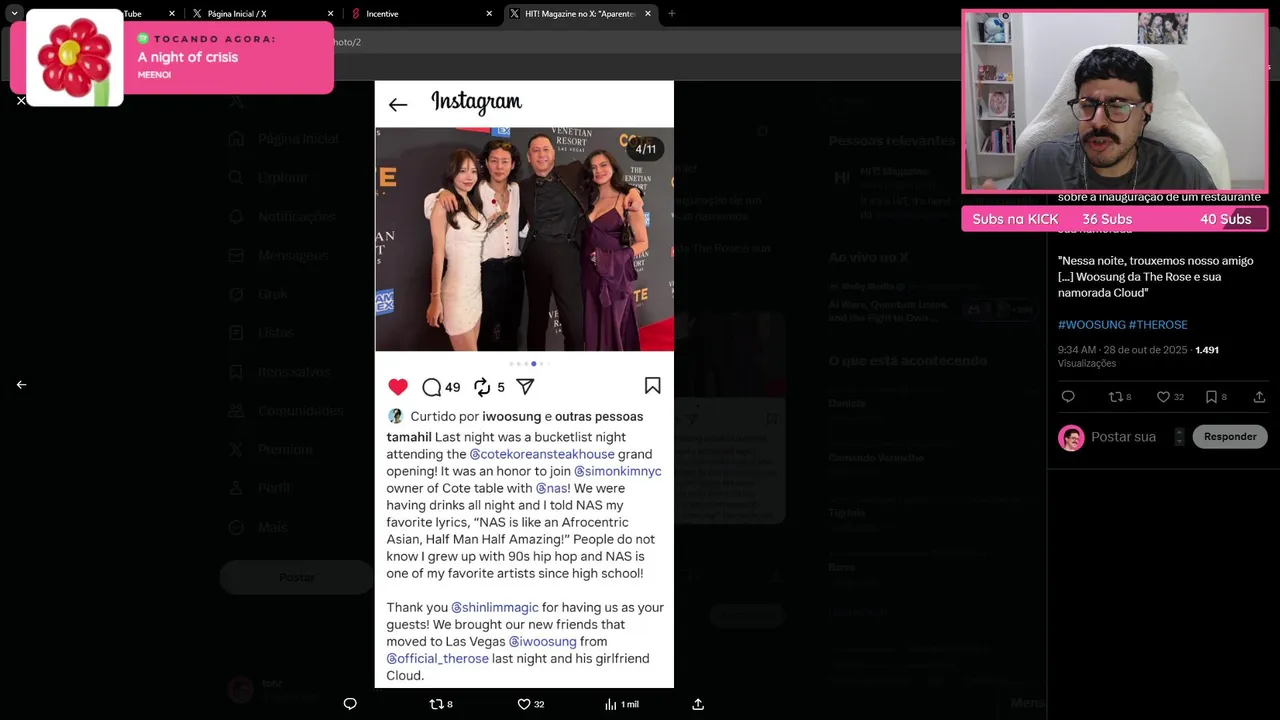Go to the previous photo using left arrow
1280x720 pixels.
point(21,384)
